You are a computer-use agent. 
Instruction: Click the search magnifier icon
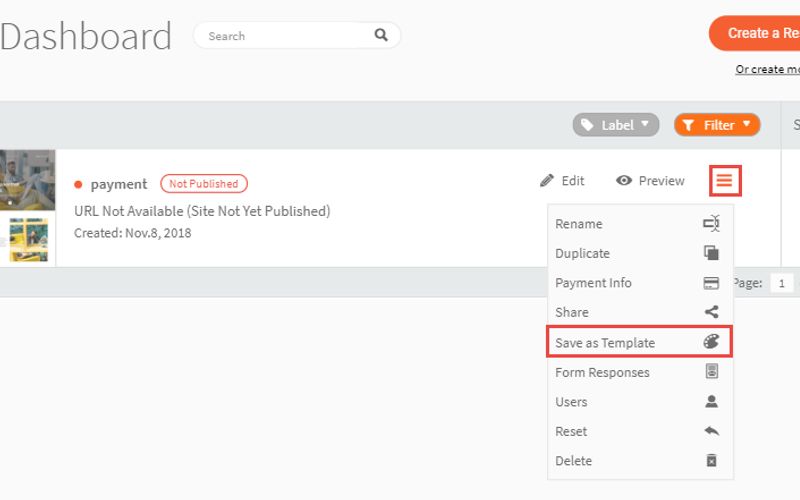pos(381,35)
